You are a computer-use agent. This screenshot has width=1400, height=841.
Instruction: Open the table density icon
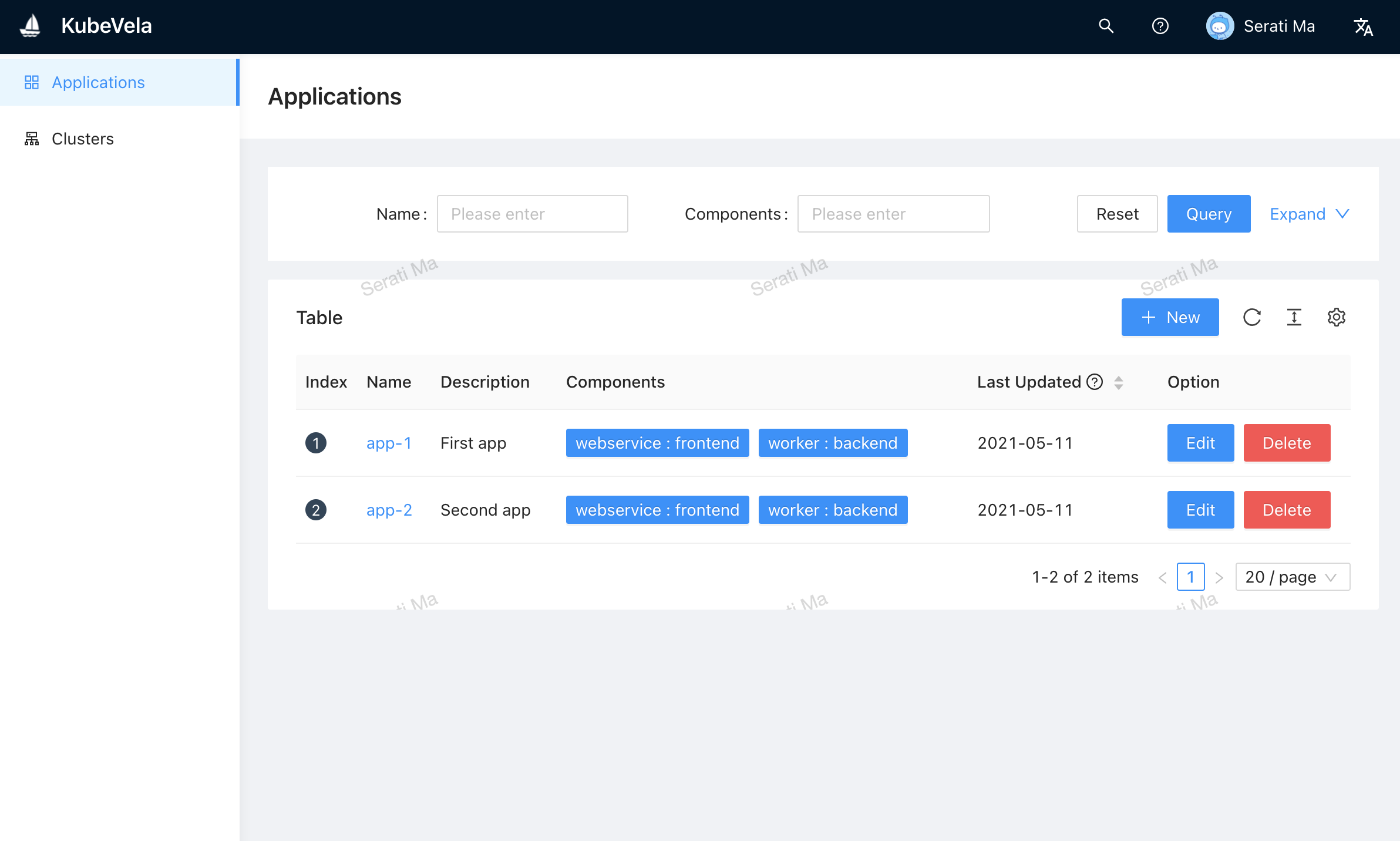click(1294, 317)
